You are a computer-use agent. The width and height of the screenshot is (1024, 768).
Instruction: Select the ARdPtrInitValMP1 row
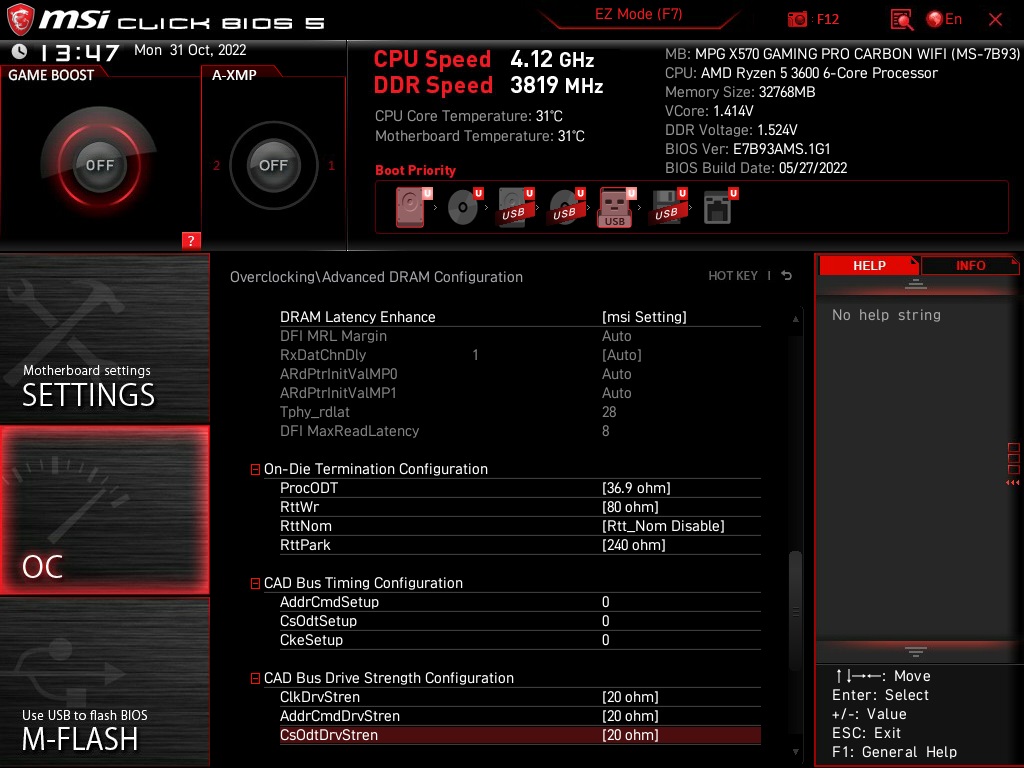[x=520, y=392]
